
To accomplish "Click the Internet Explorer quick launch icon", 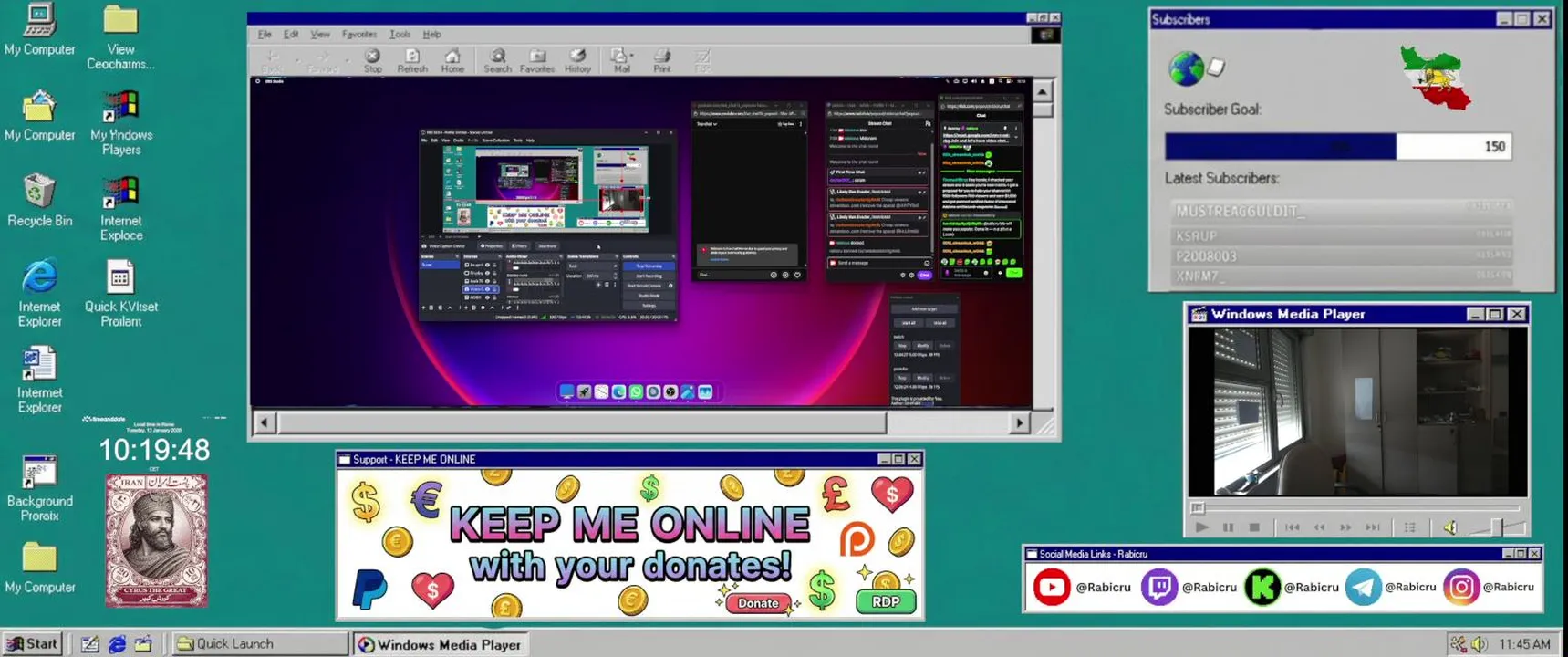I will (117, 644).
